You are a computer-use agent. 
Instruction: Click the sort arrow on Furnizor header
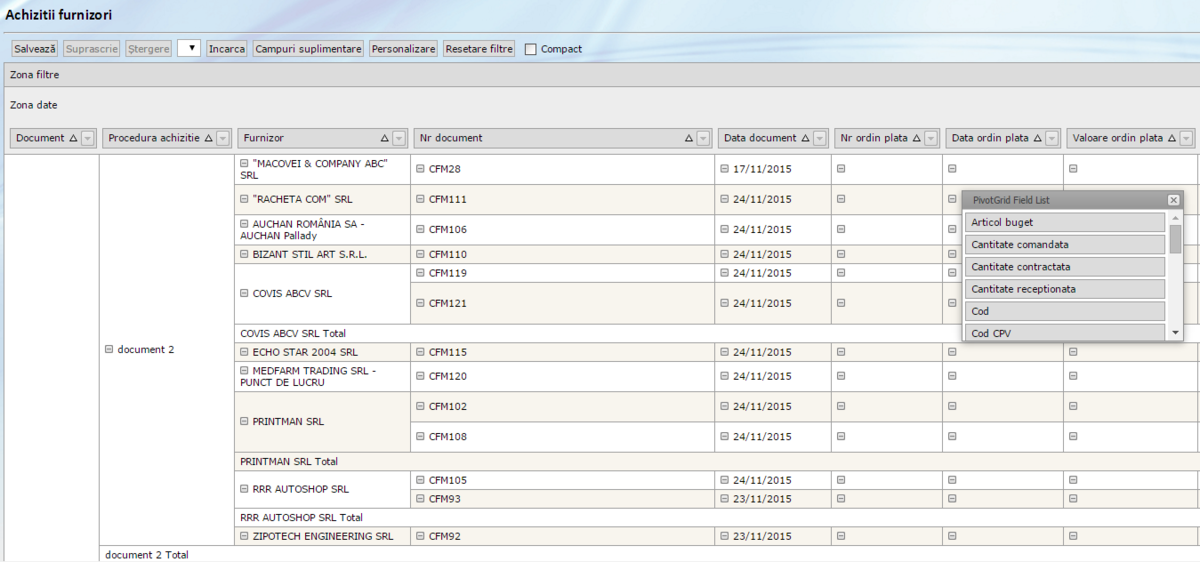pyautogui.click(x=385, y=139)
